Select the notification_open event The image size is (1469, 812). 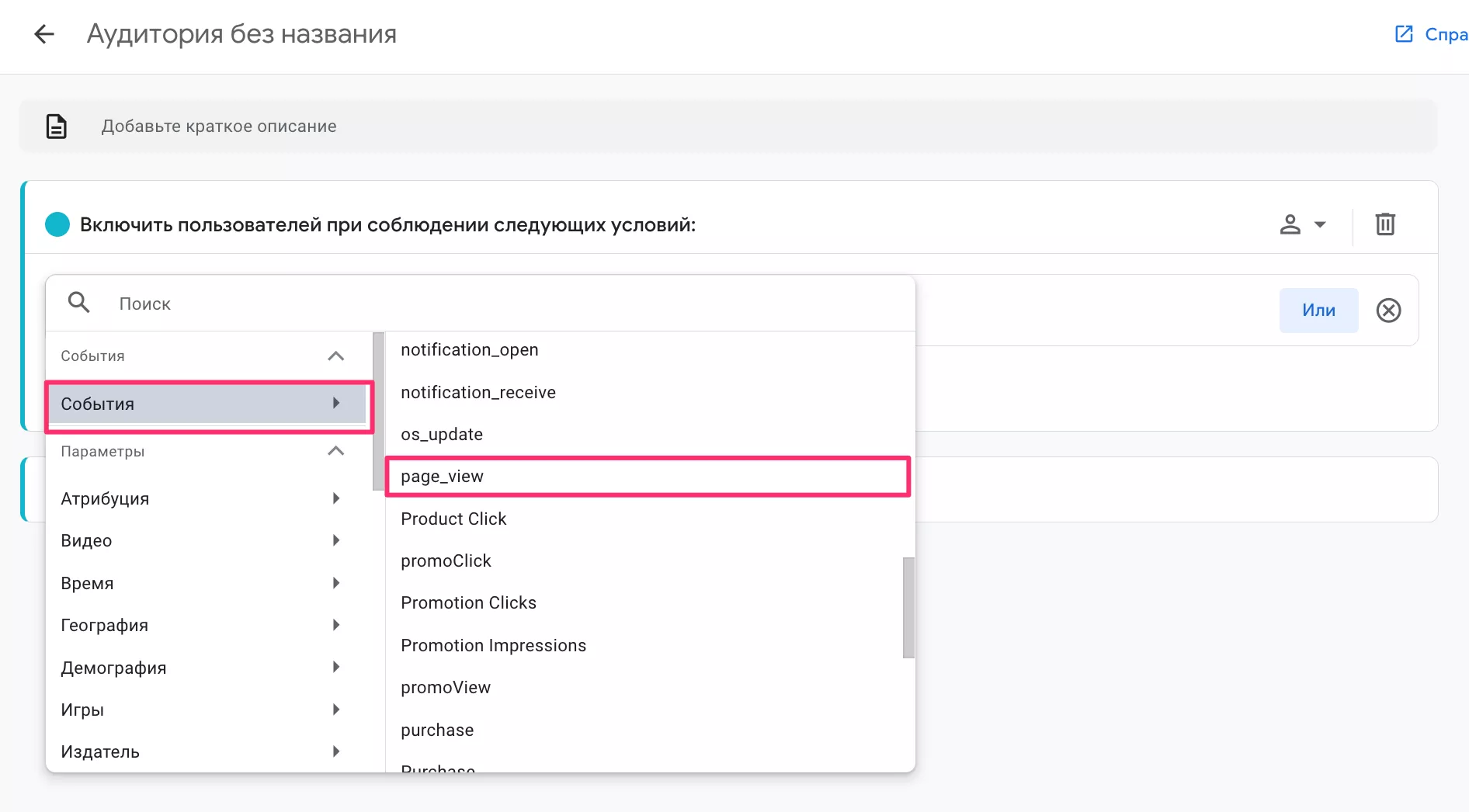(469, 350)
